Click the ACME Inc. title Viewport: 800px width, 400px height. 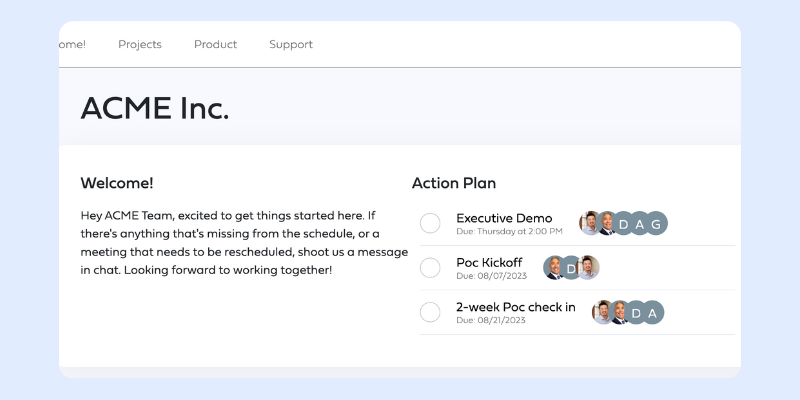[155, 108]
